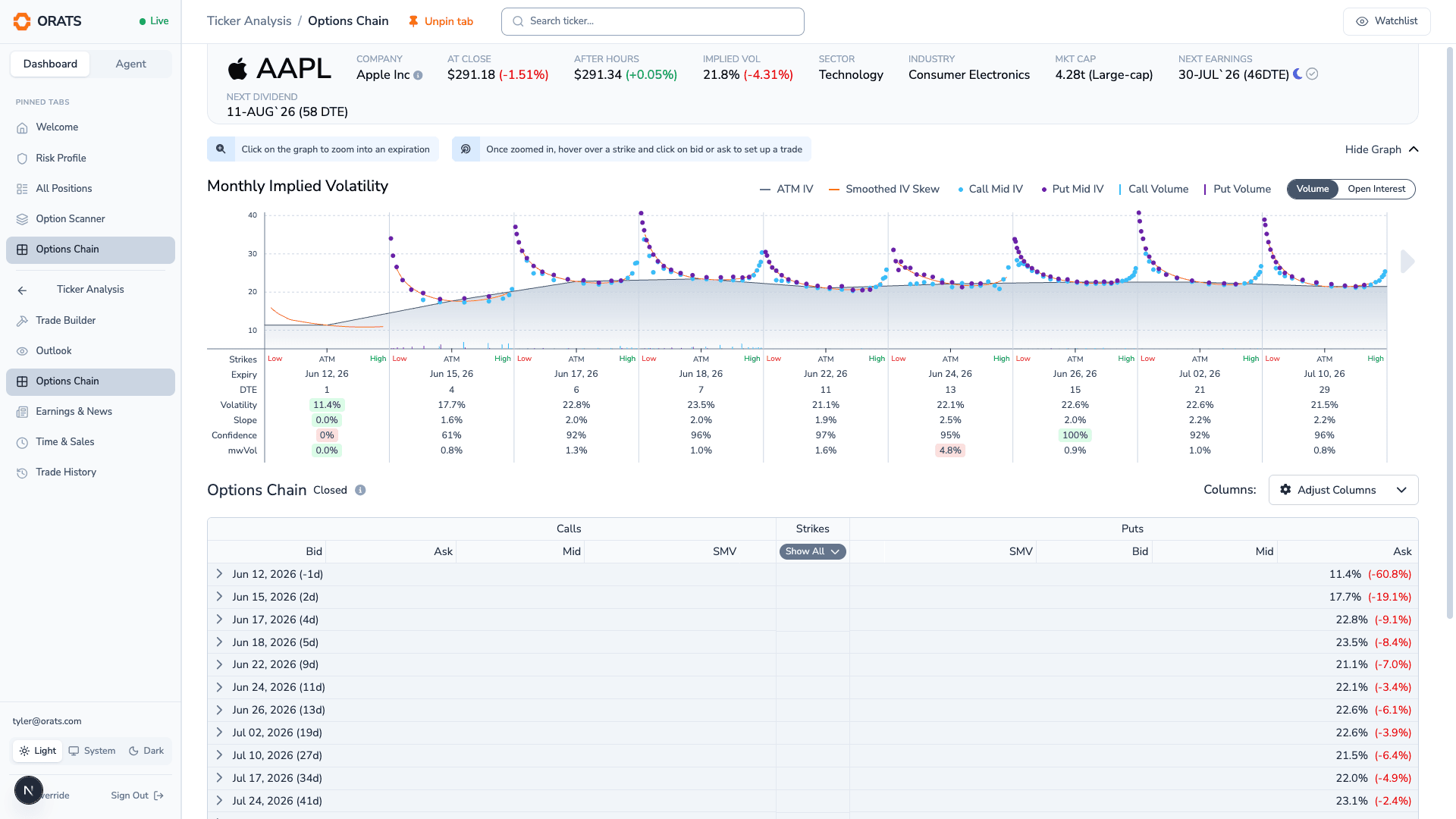Click the Jul 10, 26 expiry on graph
The image size is (1456, 819).
[1324, 374]
